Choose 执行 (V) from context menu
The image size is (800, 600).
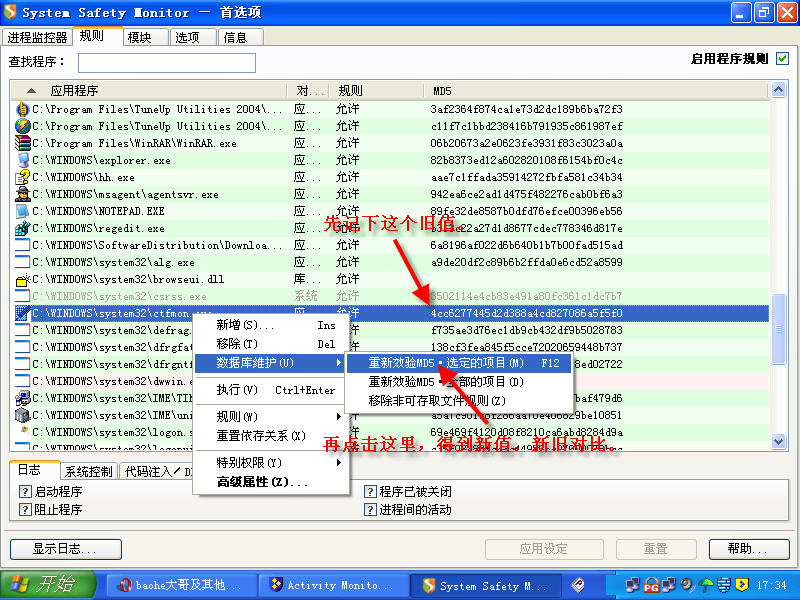[271, 390]
